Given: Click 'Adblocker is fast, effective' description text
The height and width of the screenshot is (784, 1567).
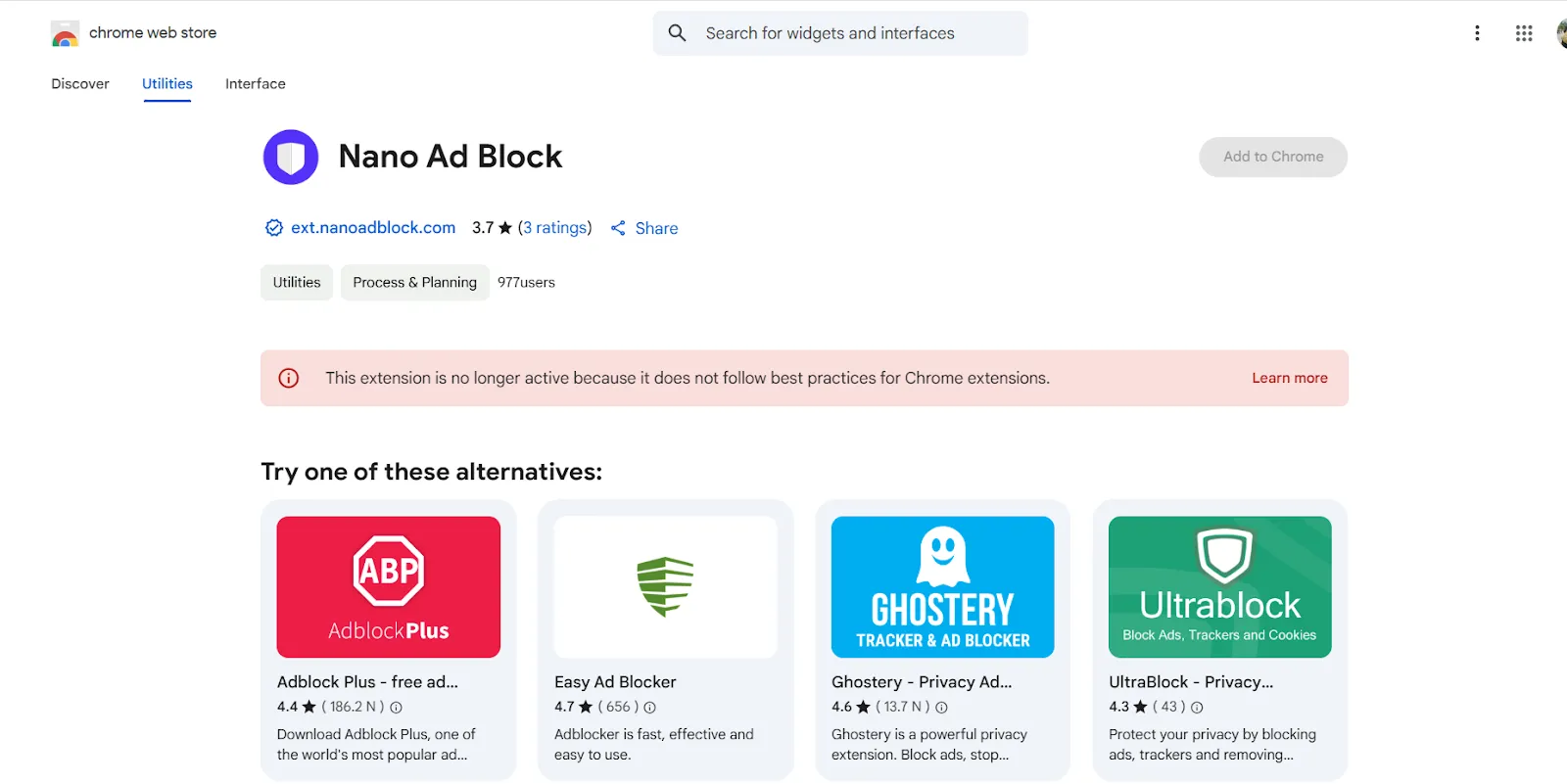Looking at the screenshot, I should click(x=654, y=745).
